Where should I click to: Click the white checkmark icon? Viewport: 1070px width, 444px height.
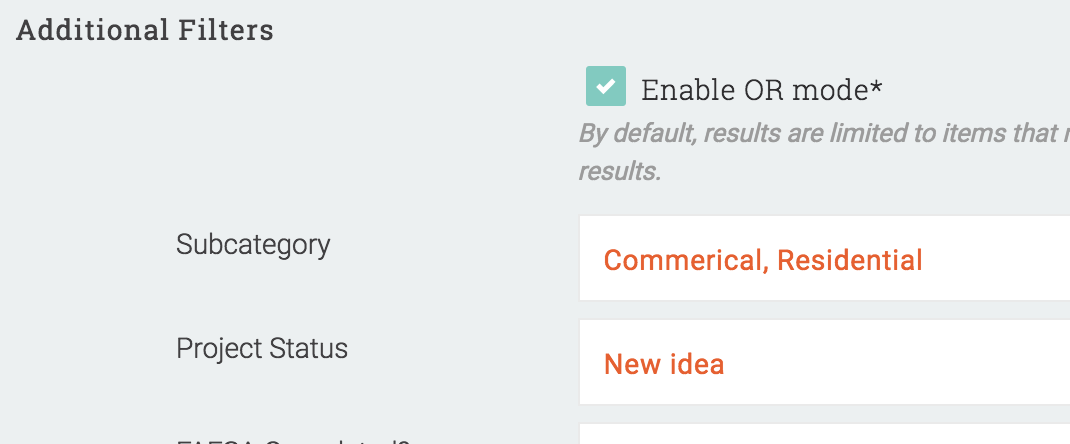(606, 87)
